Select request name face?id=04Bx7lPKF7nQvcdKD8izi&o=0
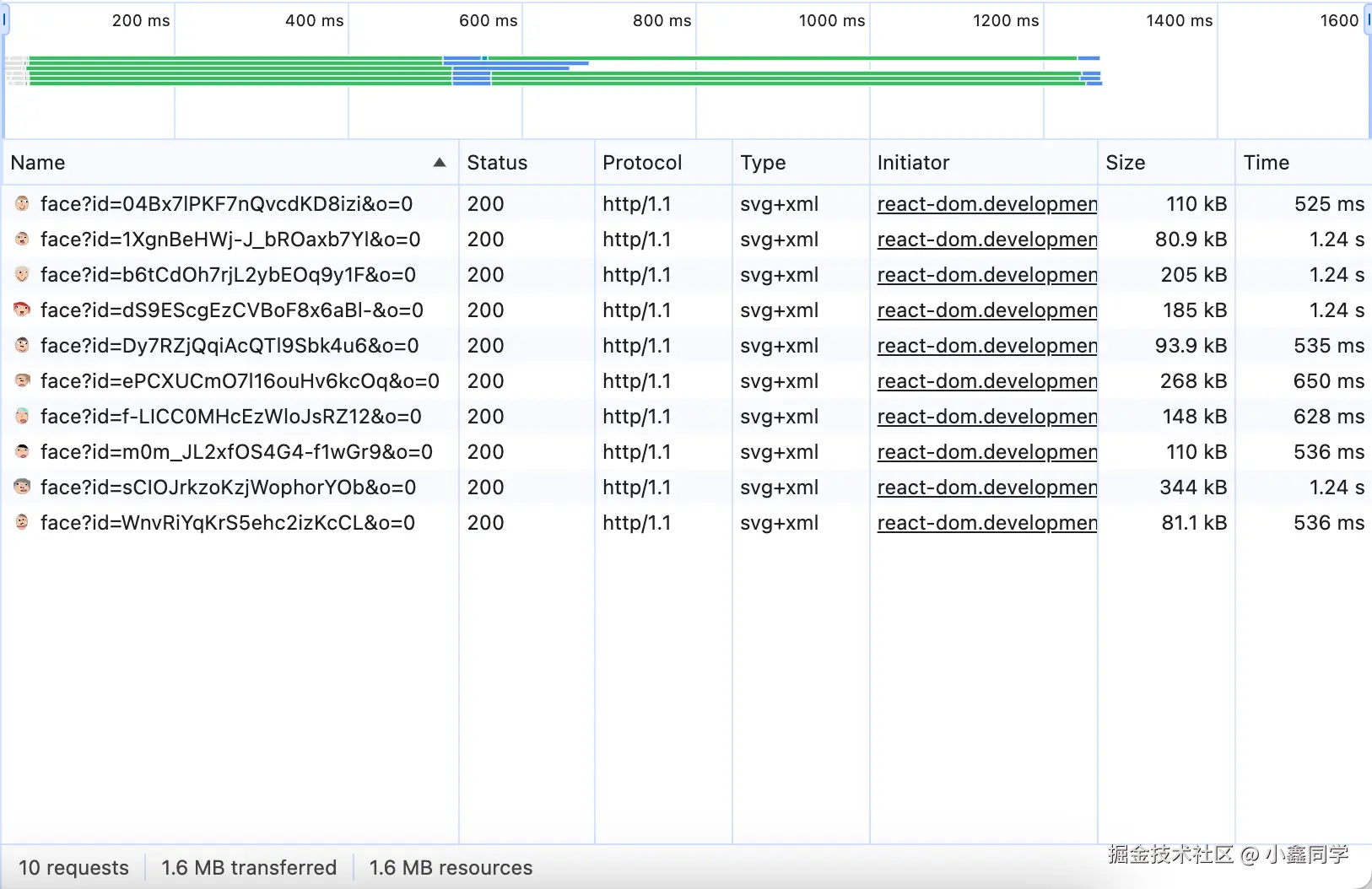The width and height of the screenshot is (1372, 889). (226, 204)
